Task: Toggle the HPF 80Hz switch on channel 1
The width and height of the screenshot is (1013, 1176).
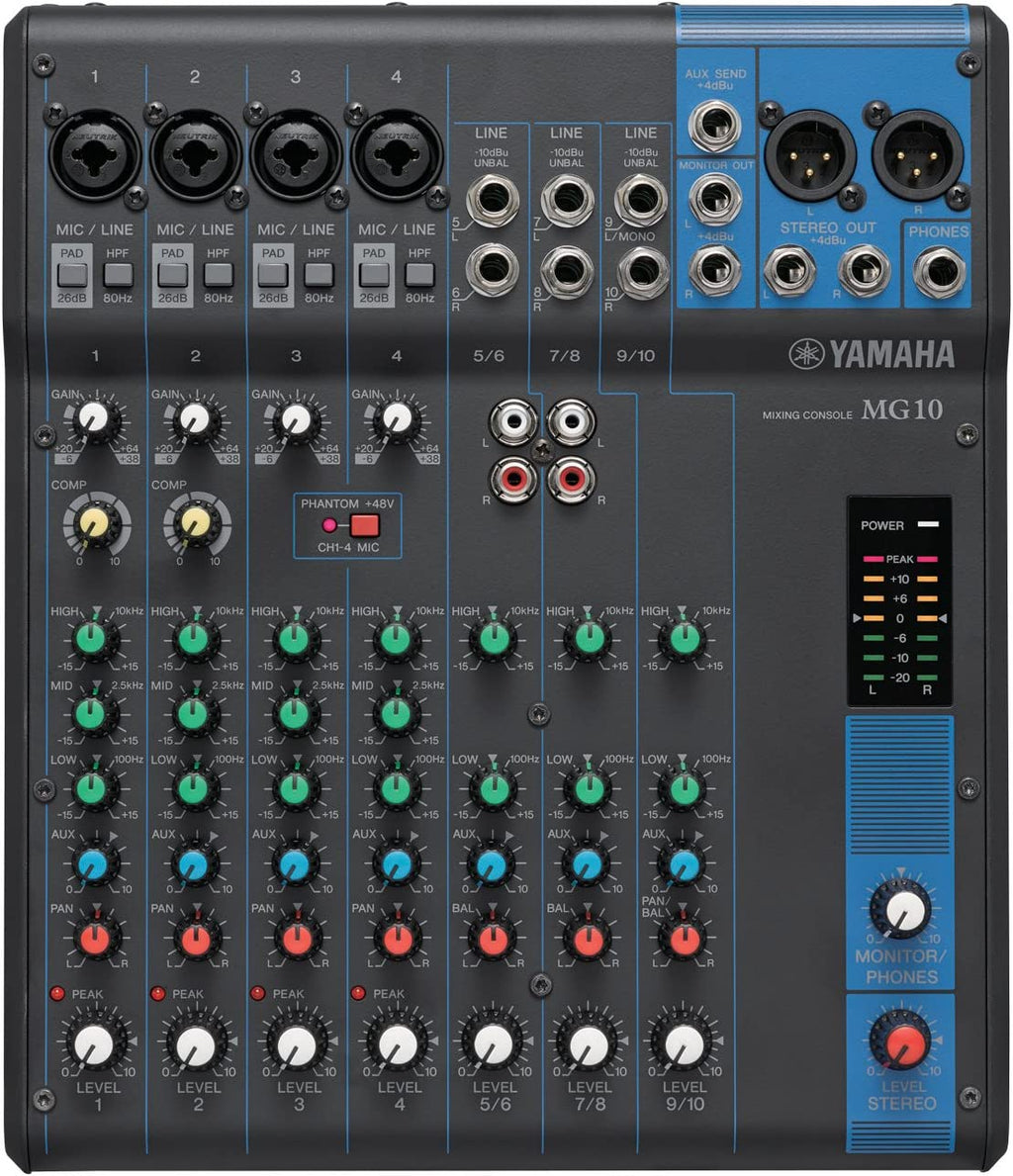Action: point(118,275)
